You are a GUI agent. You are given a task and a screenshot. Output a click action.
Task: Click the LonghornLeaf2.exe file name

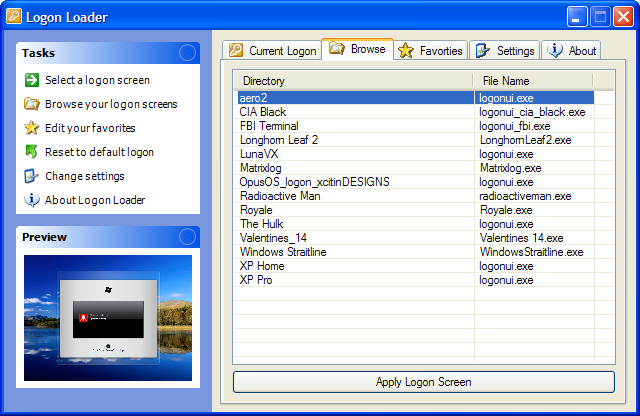[525, 140]
